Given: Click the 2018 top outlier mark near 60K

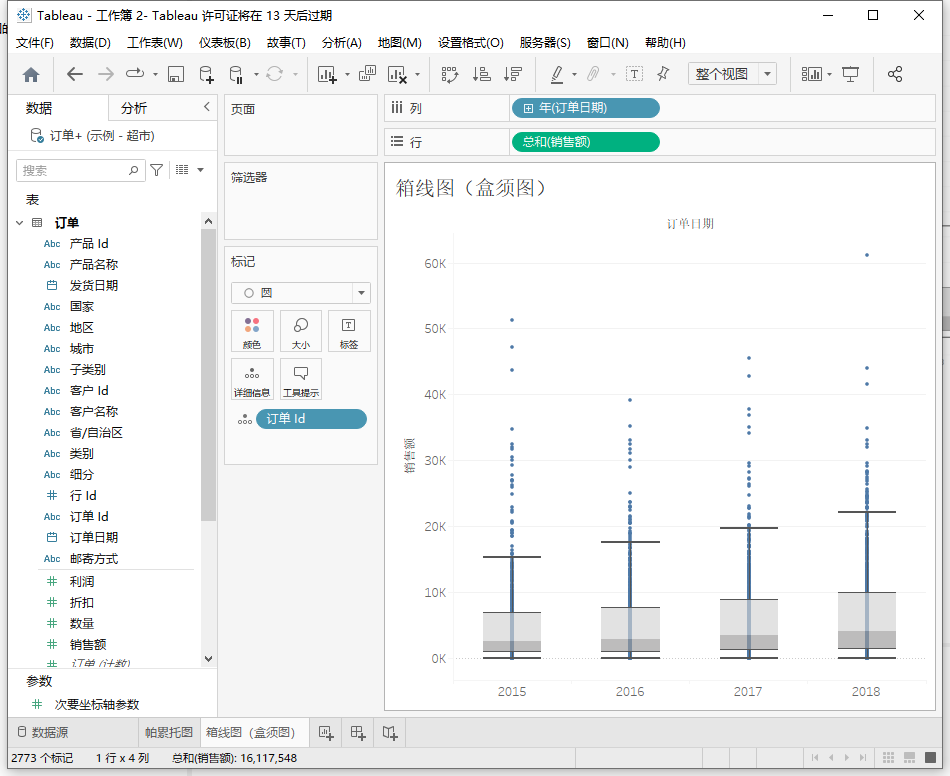Looking at the screenshot, I should (x=867, y=255).
